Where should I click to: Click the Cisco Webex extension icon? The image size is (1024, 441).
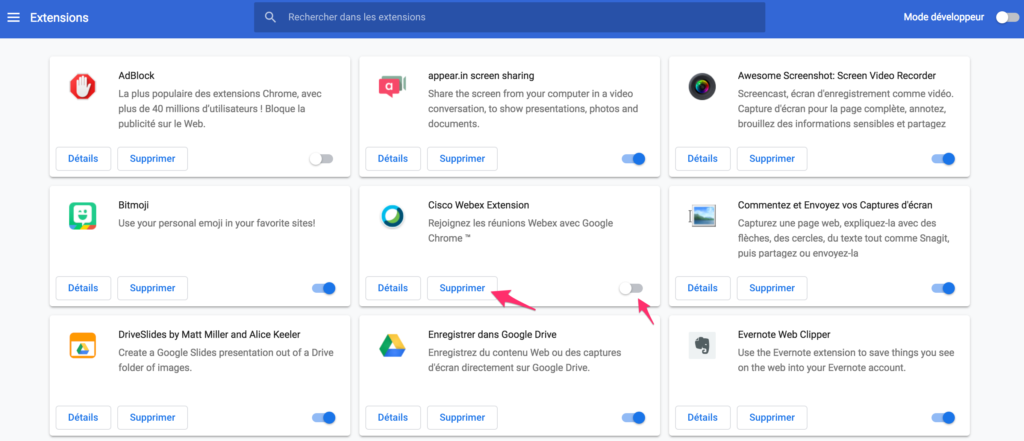click(x=392, y=216)
